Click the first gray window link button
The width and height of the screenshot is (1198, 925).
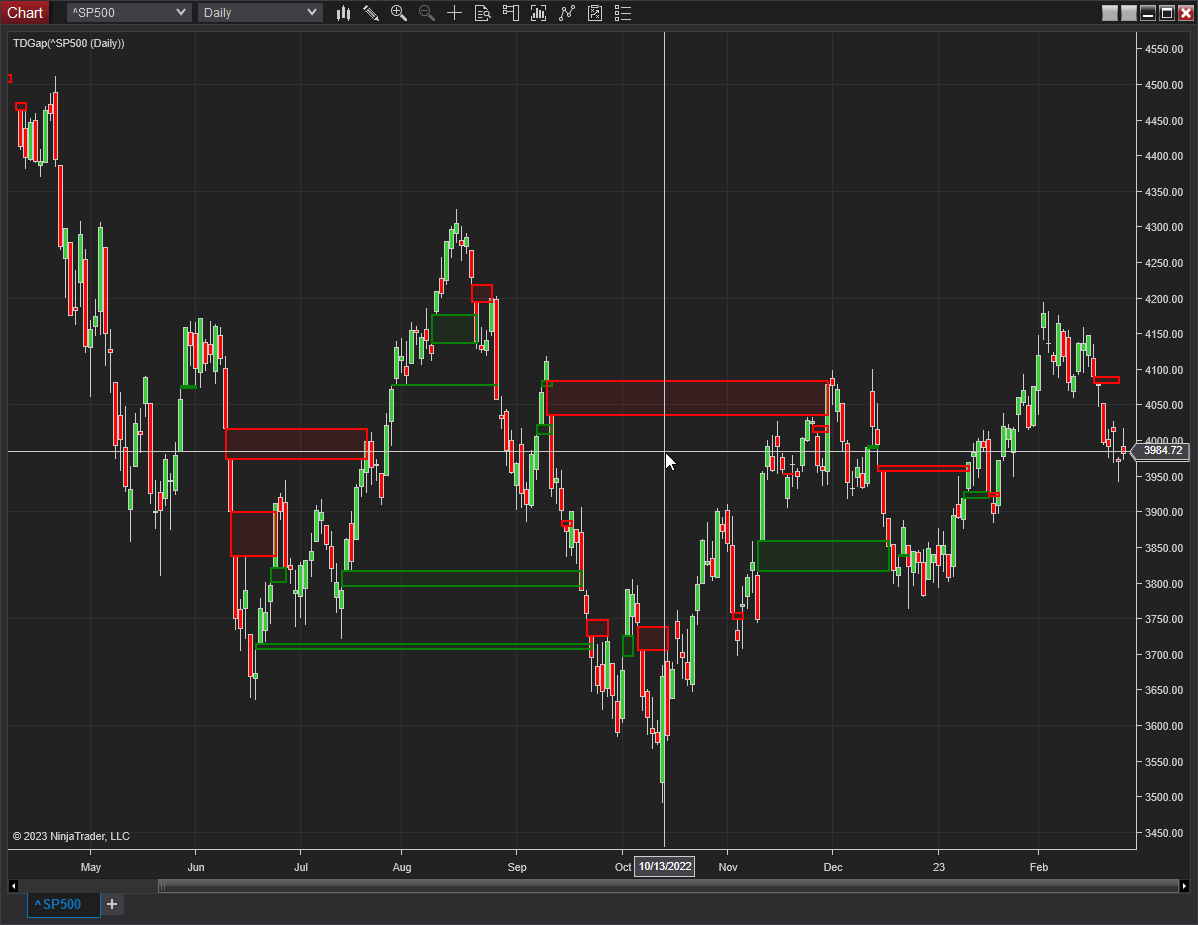click(1110, 13)
